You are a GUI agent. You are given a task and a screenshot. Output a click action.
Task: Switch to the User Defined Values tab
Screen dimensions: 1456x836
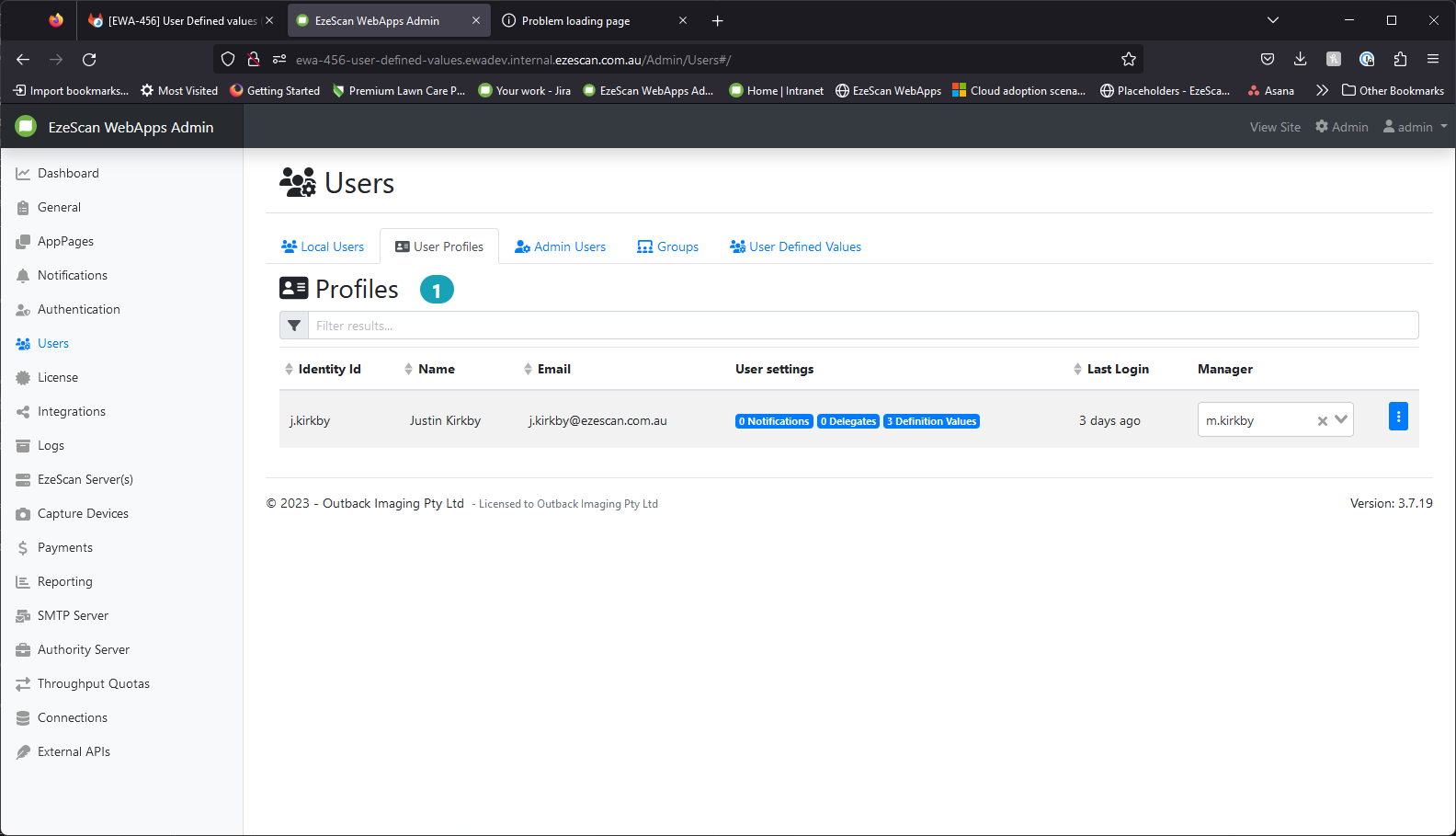coord(796,246)
